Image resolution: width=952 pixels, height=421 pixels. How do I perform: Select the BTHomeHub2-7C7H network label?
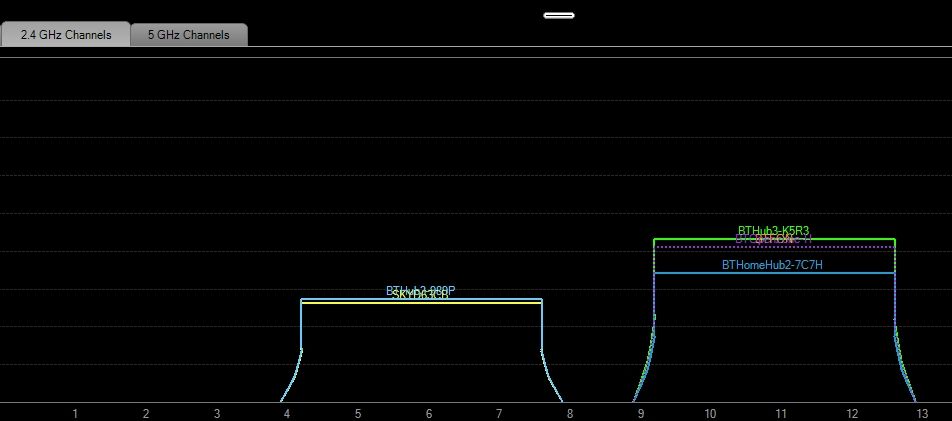pyautogui.click(x=772, y=265)
